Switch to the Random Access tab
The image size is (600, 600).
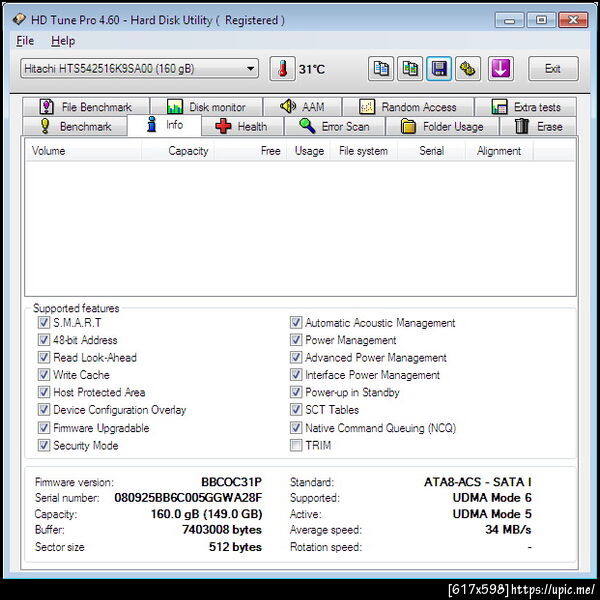point(408,107)
